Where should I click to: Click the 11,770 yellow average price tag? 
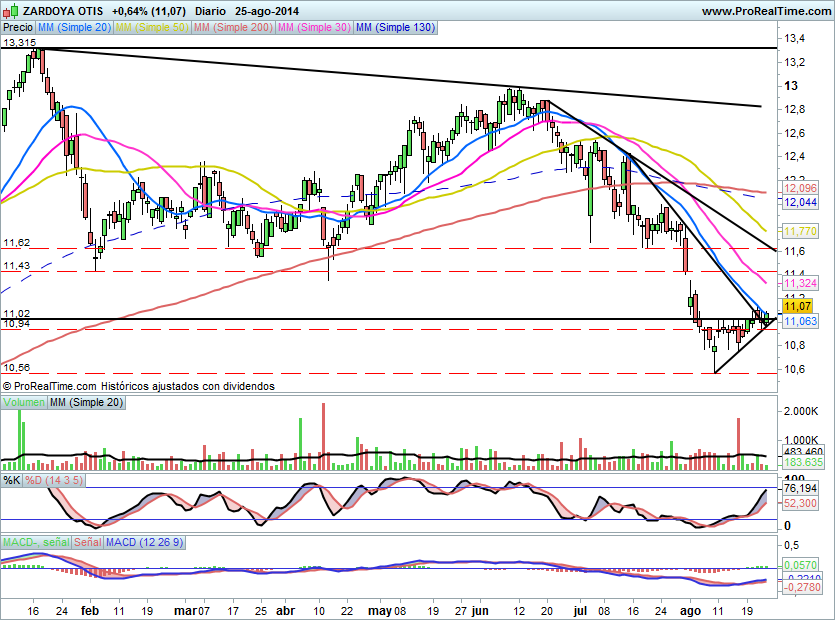pos(800,231)
